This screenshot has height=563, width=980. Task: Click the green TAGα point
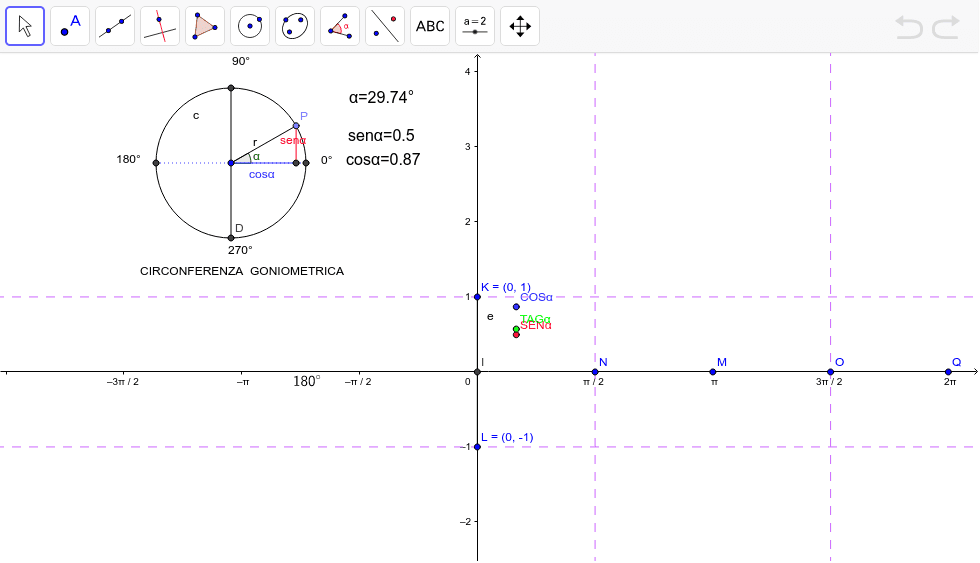[x=516, y=328]
